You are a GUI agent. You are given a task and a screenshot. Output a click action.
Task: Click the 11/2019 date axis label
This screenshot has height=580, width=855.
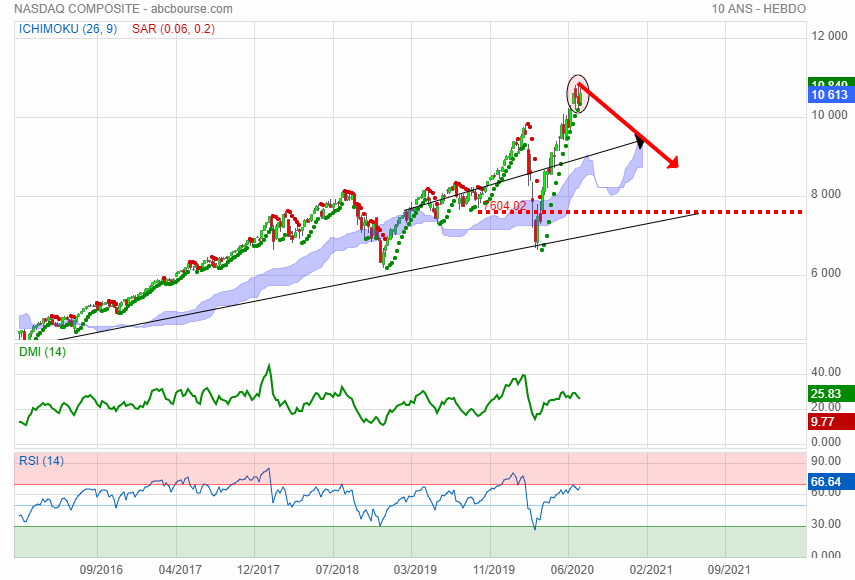494,570
